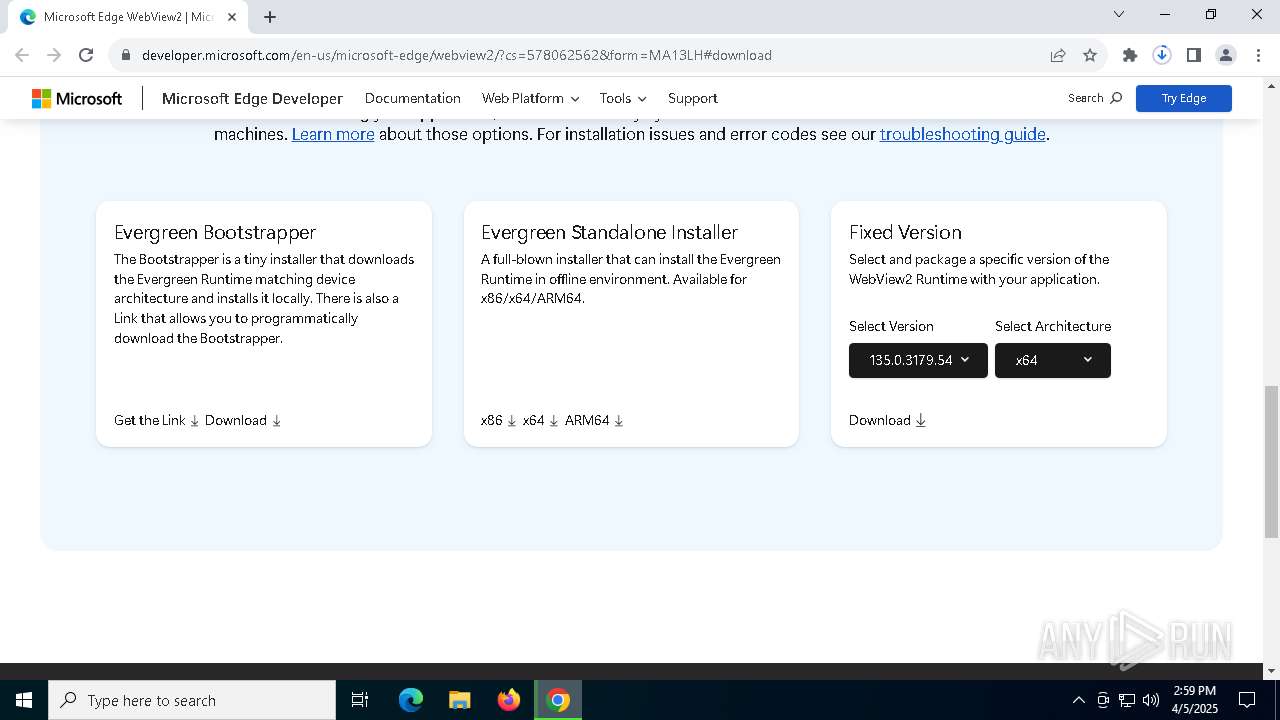The width and height of the screenshot is (1280, 720).
Task: Open the Documentation menu item
Action: pos(413,98)
